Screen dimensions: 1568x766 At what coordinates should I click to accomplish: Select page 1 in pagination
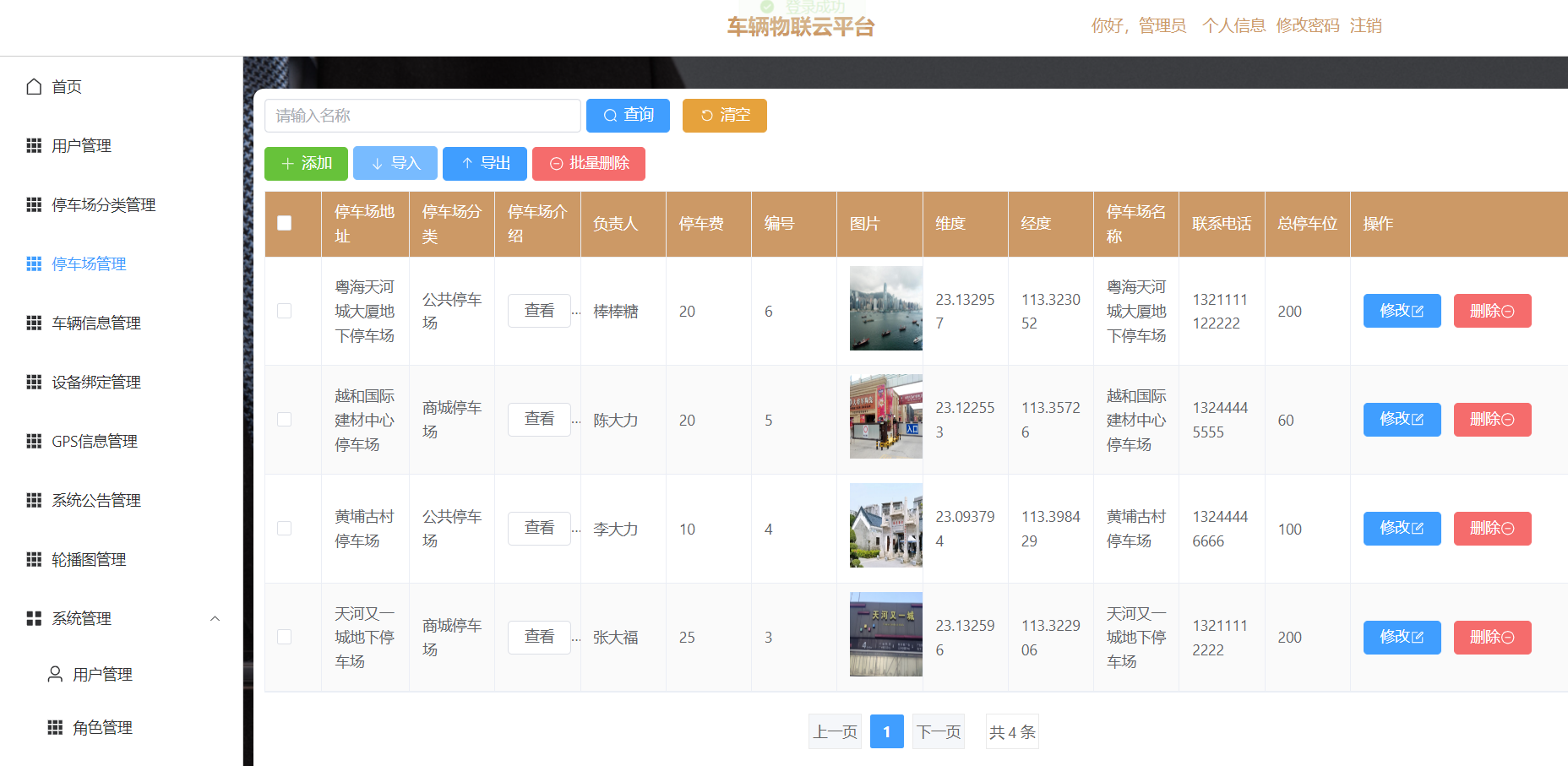click(x=887, y=731)
